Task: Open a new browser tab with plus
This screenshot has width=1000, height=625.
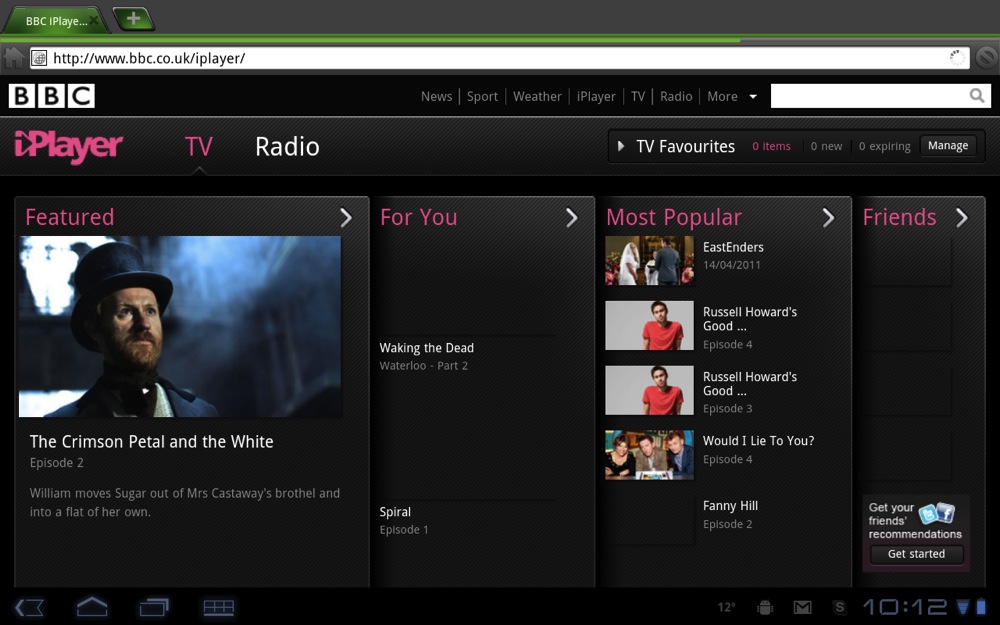Action: (133, 18)
